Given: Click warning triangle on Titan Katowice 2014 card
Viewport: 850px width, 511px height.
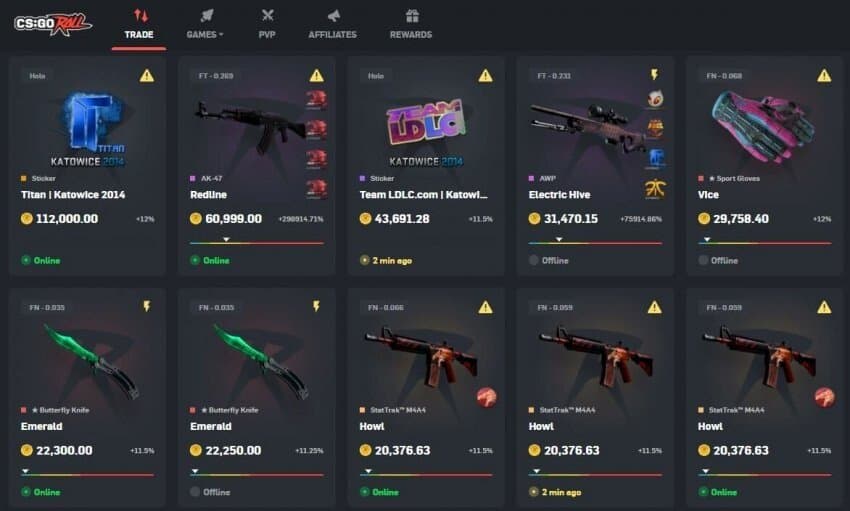Looking at the screenshot, I should [x=146, y=75].
